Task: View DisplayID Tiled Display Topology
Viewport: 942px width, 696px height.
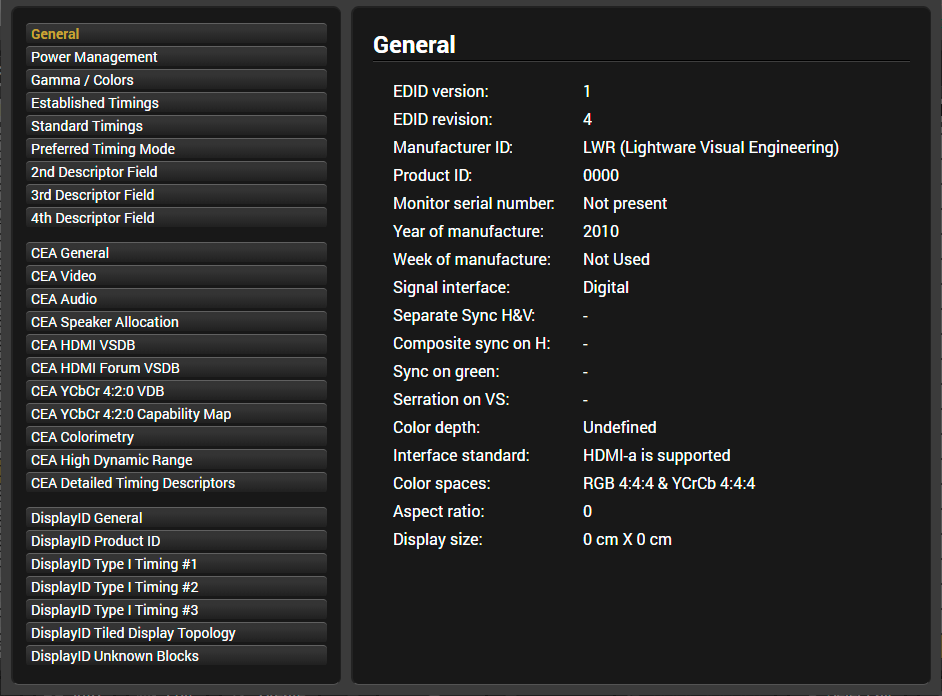Action: 176,633
